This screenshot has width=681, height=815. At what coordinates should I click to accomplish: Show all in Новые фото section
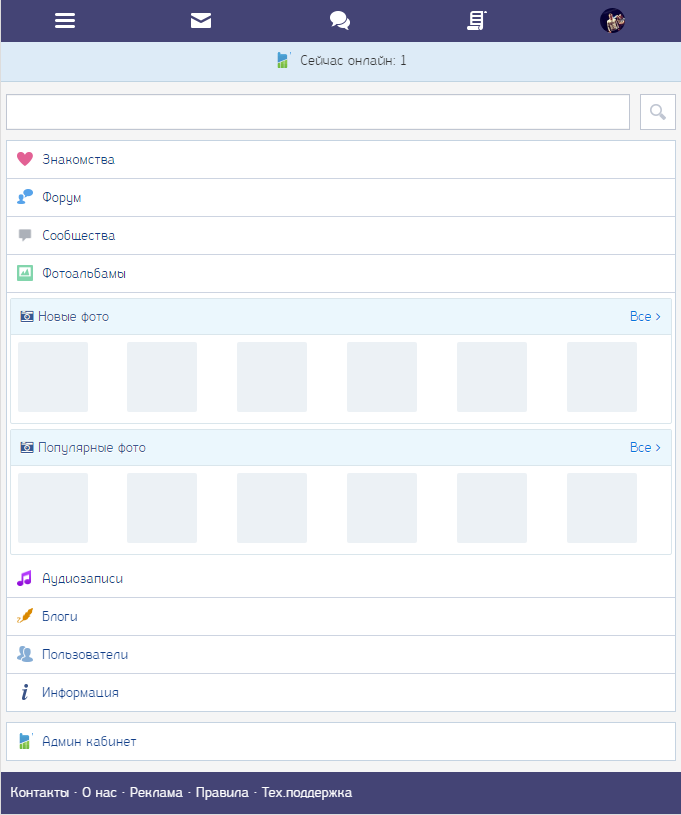pyautogui.click(x=645, y=317)
